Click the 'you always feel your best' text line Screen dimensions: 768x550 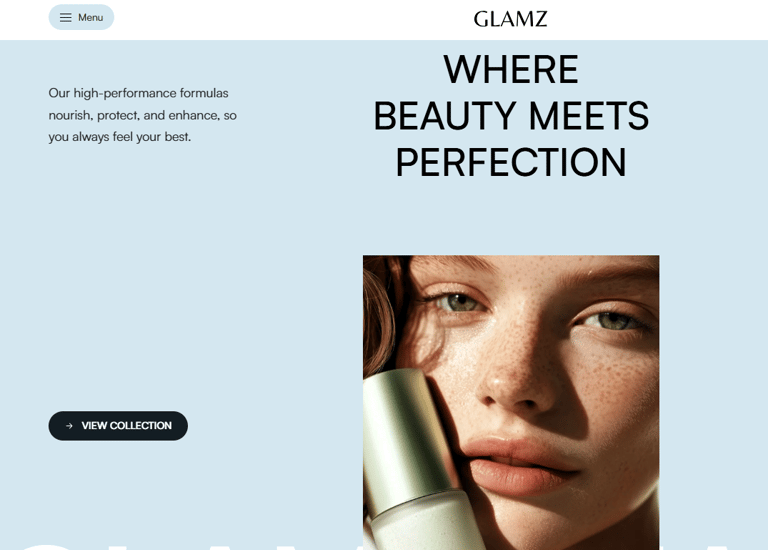pyautogui.click(x=120, y=137)
